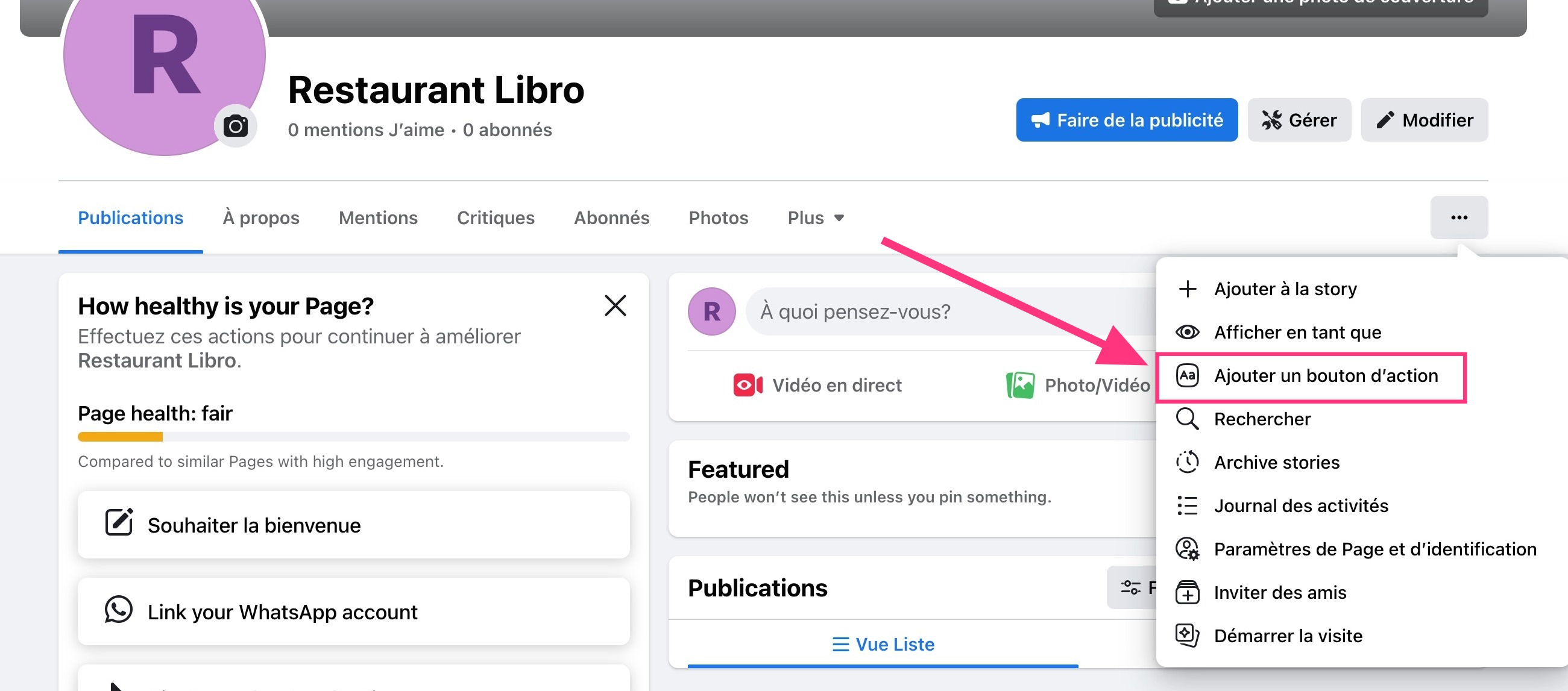Select the Rechercher magnifying glass icon
Viewport: 1568px width, 691px height.
[1188, 419]
